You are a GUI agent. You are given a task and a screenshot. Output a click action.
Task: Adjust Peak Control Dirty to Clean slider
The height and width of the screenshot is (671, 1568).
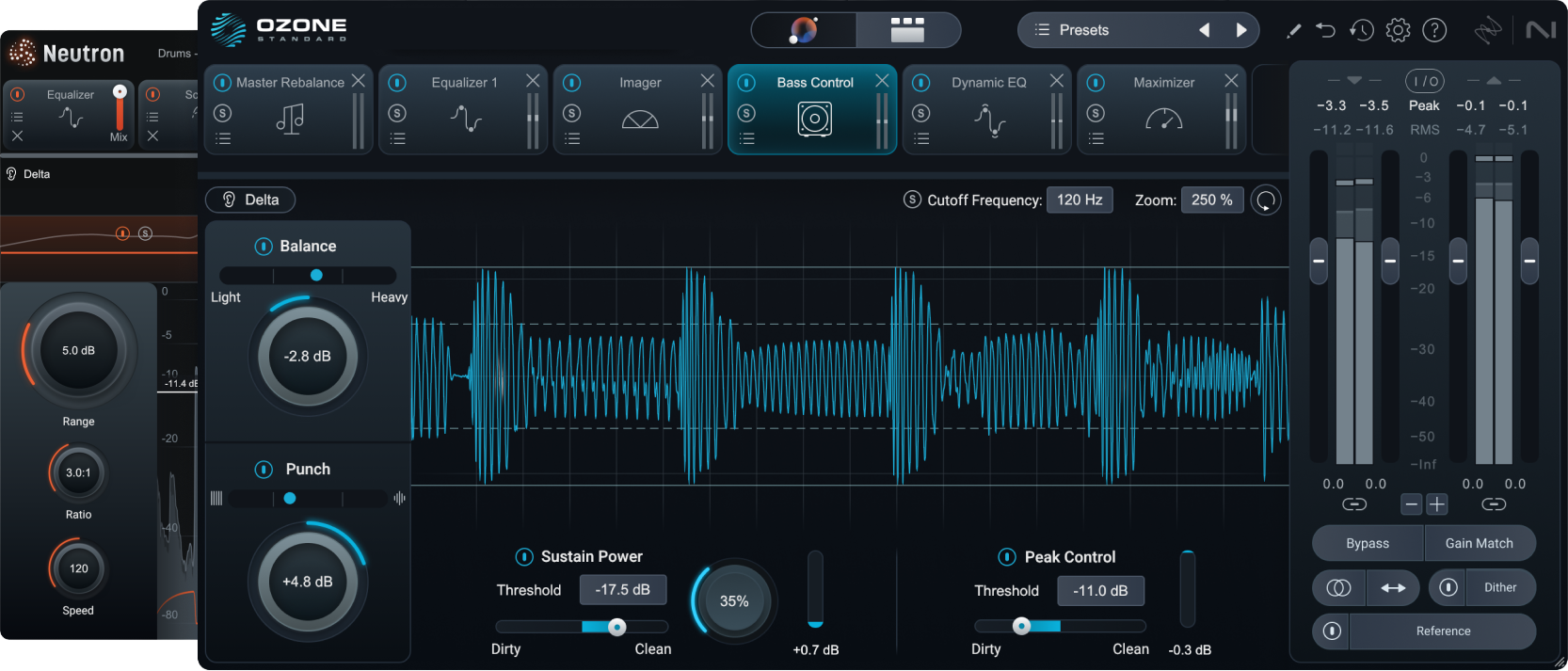(1061, 626)
